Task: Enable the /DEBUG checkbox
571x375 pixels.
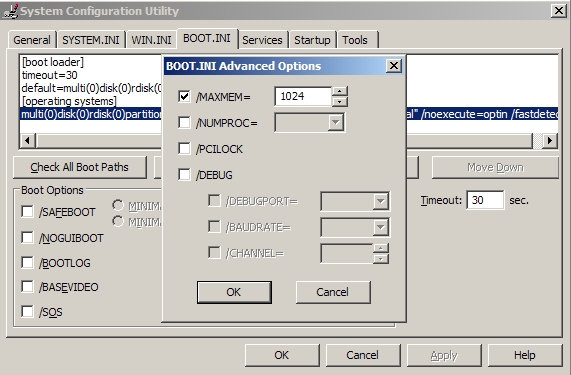Action: coord(184,174)
